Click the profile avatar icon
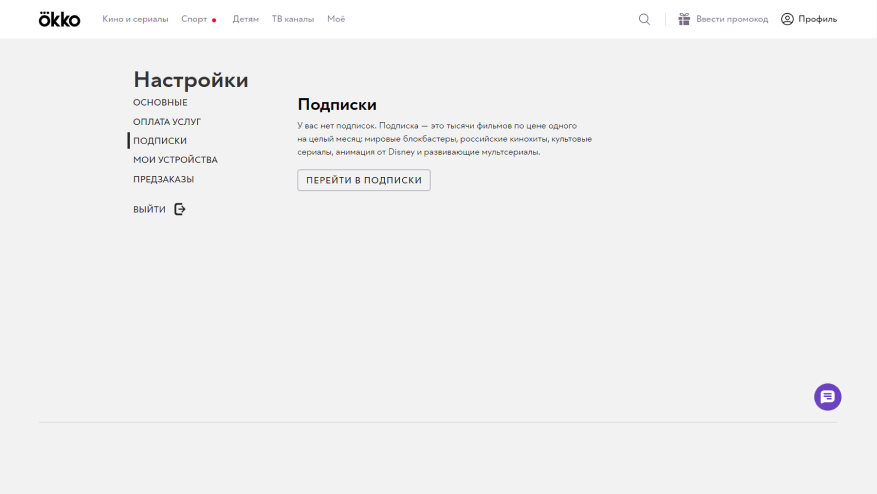The height and width of the screenshot is (494, 877). pos(787,19)
